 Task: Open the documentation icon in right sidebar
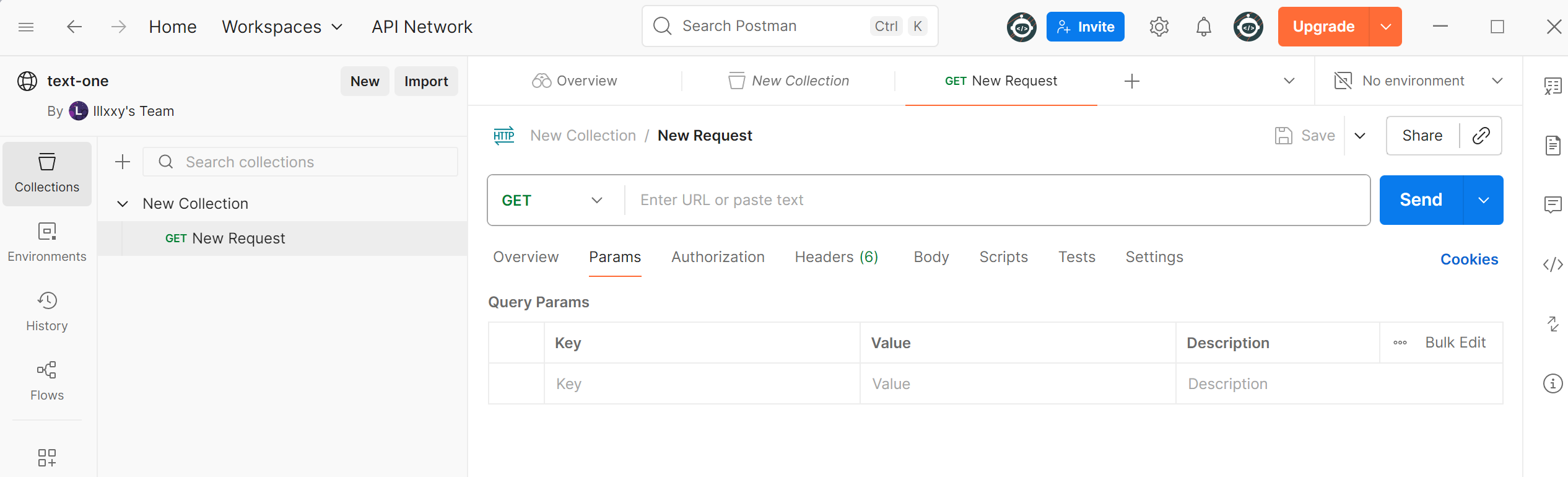coord(1553,146)
